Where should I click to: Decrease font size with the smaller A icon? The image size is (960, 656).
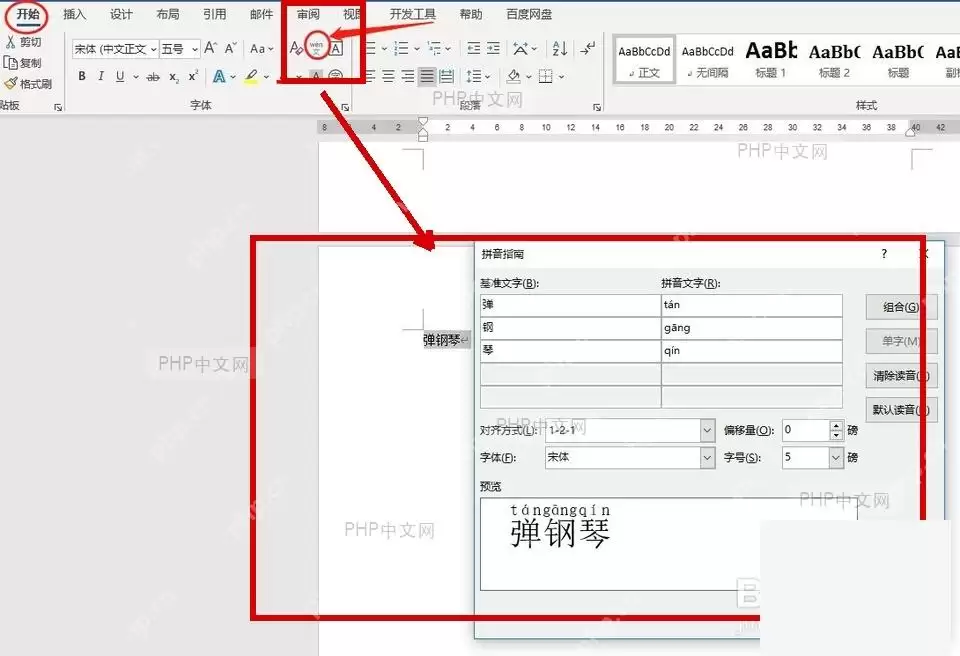click(231, 48)
